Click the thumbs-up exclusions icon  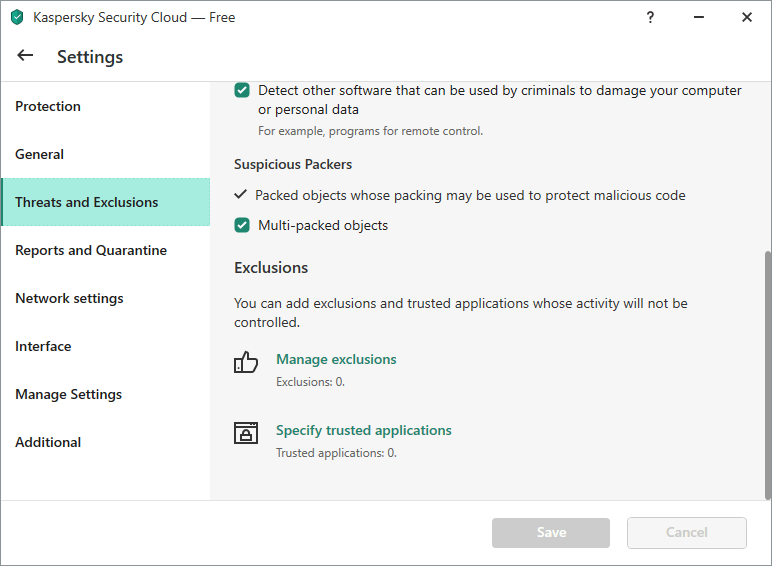pos(246,362)
